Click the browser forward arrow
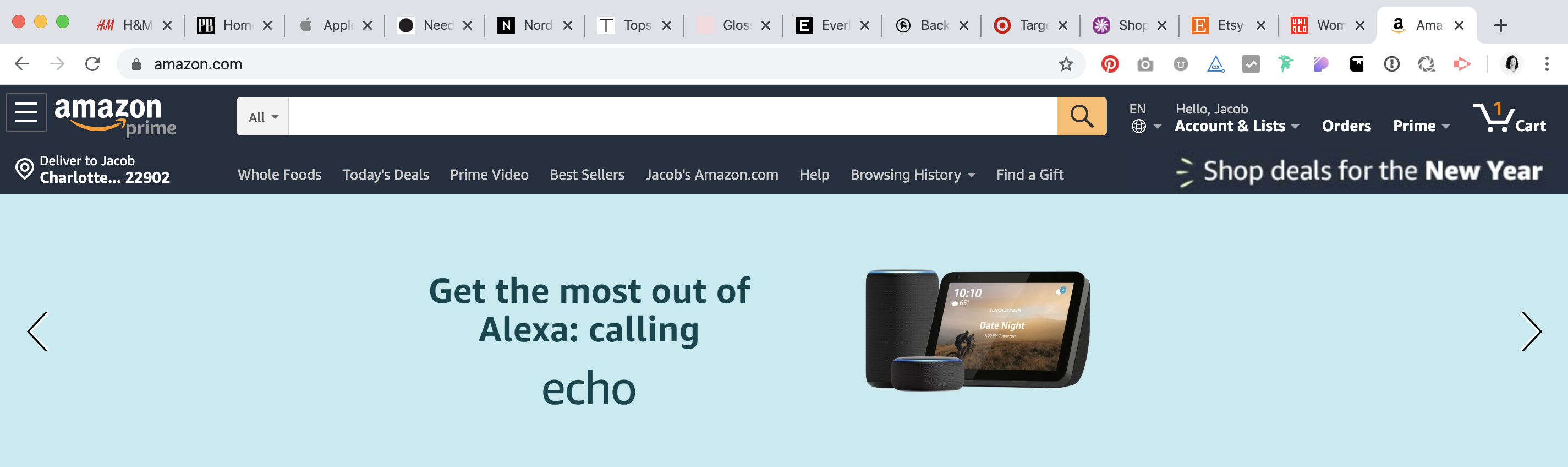 [x=57, y=64]
